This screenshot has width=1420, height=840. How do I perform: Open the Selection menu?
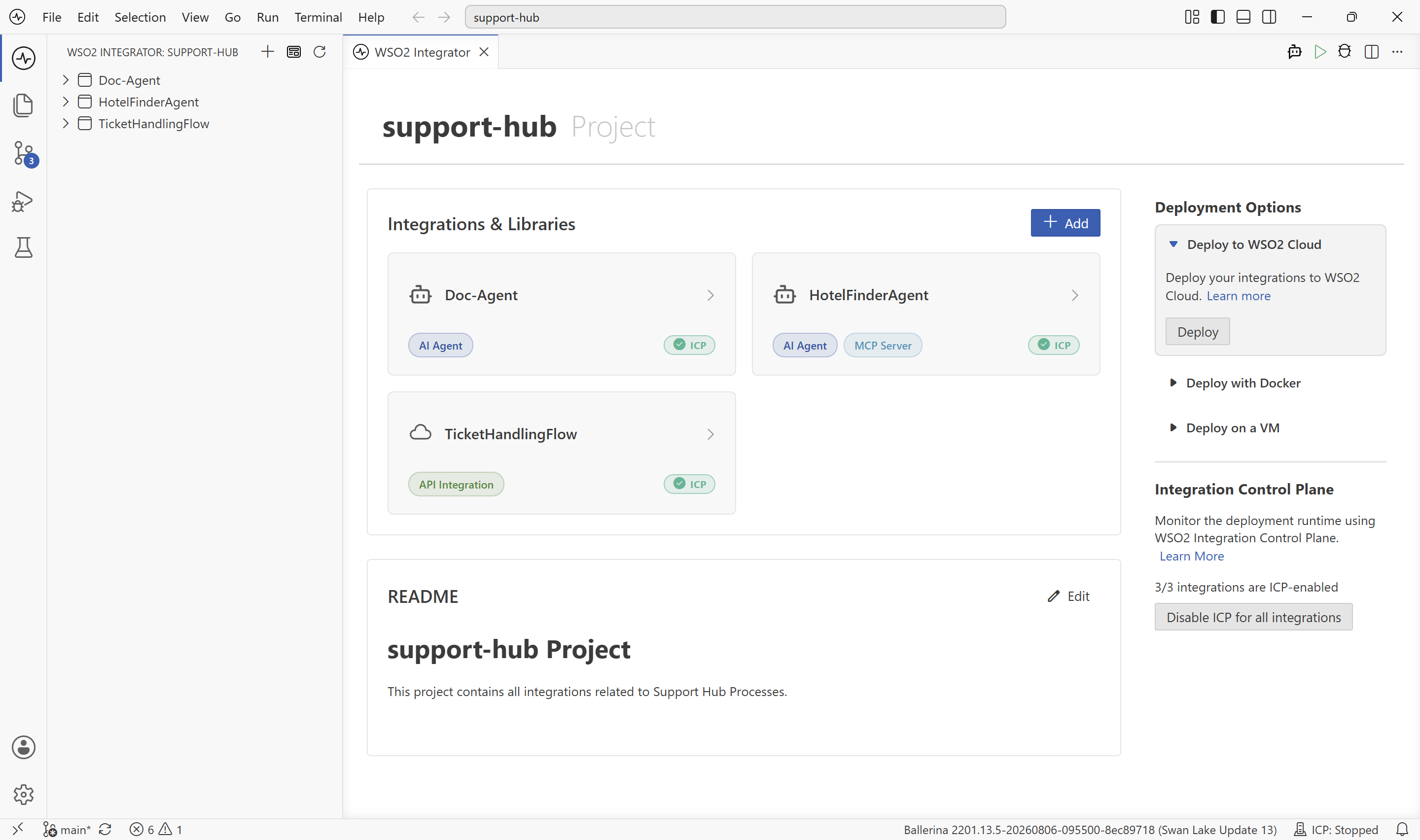point(140,17)
